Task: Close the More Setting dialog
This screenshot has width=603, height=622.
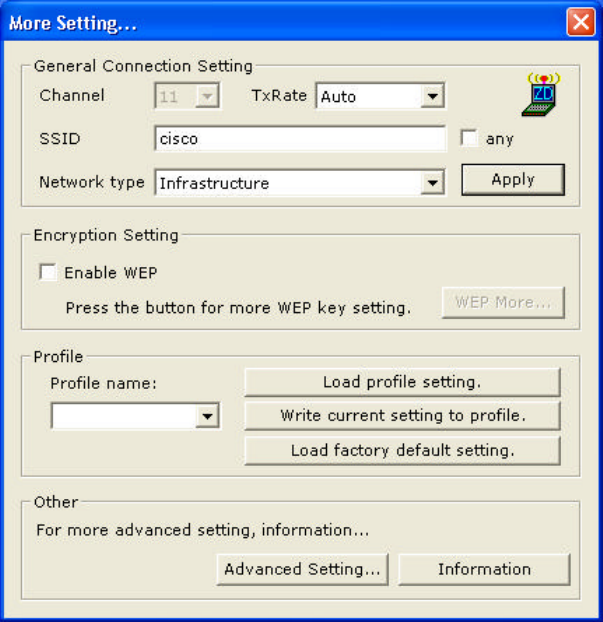Action: point(581,22)
